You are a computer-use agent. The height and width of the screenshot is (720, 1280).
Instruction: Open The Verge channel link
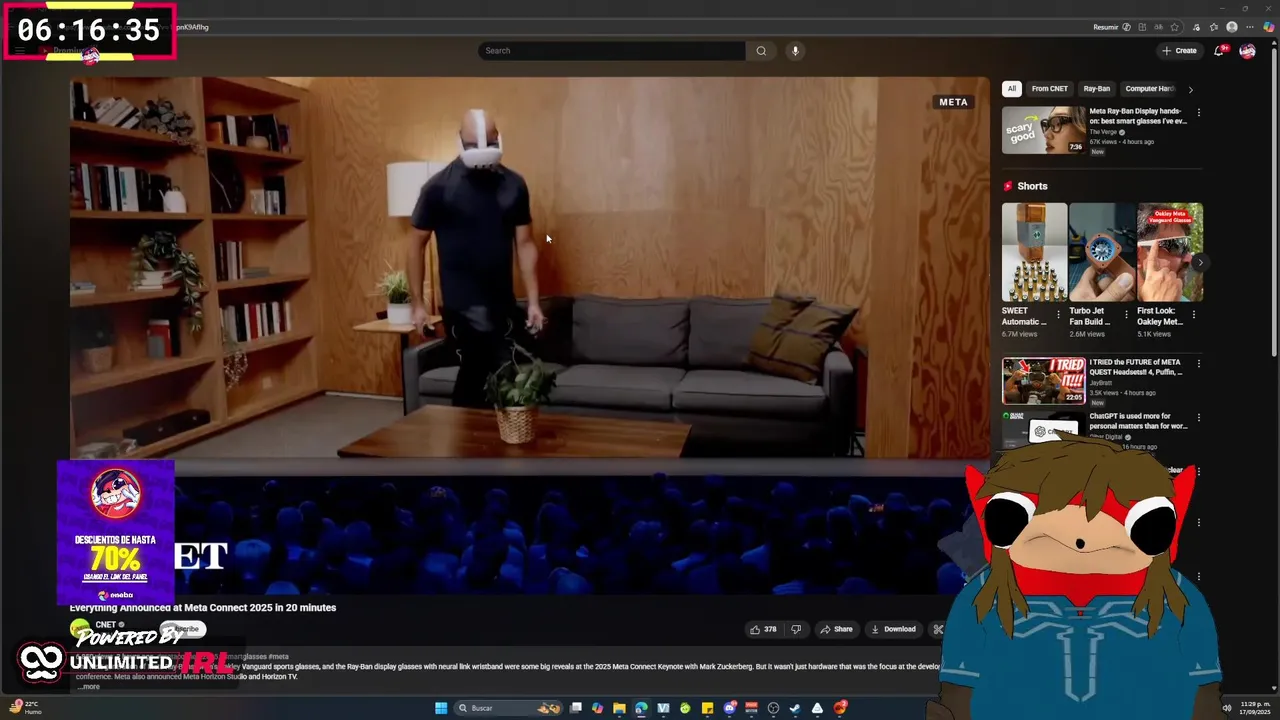tap(1103, 132)
